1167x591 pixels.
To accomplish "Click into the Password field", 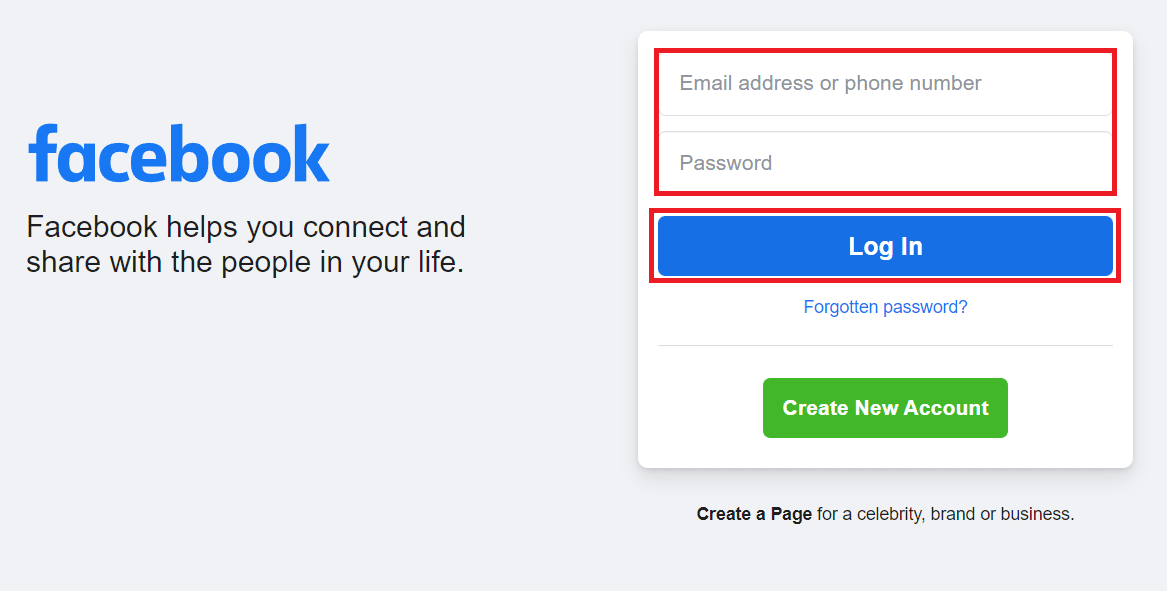I will point(884,163).
